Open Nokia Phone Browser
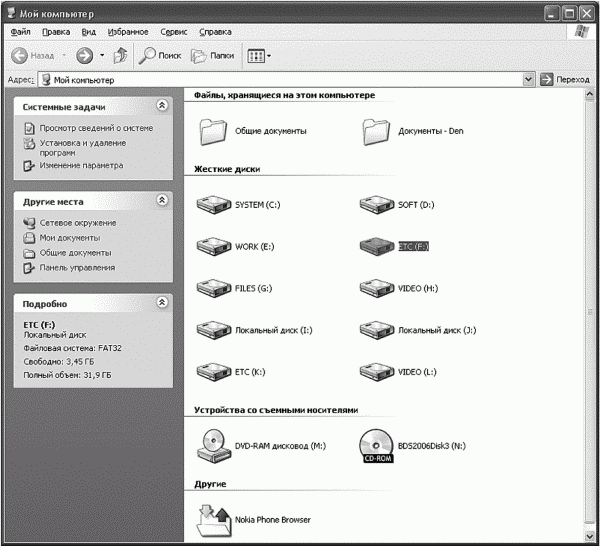 click(x=215, y=519)
